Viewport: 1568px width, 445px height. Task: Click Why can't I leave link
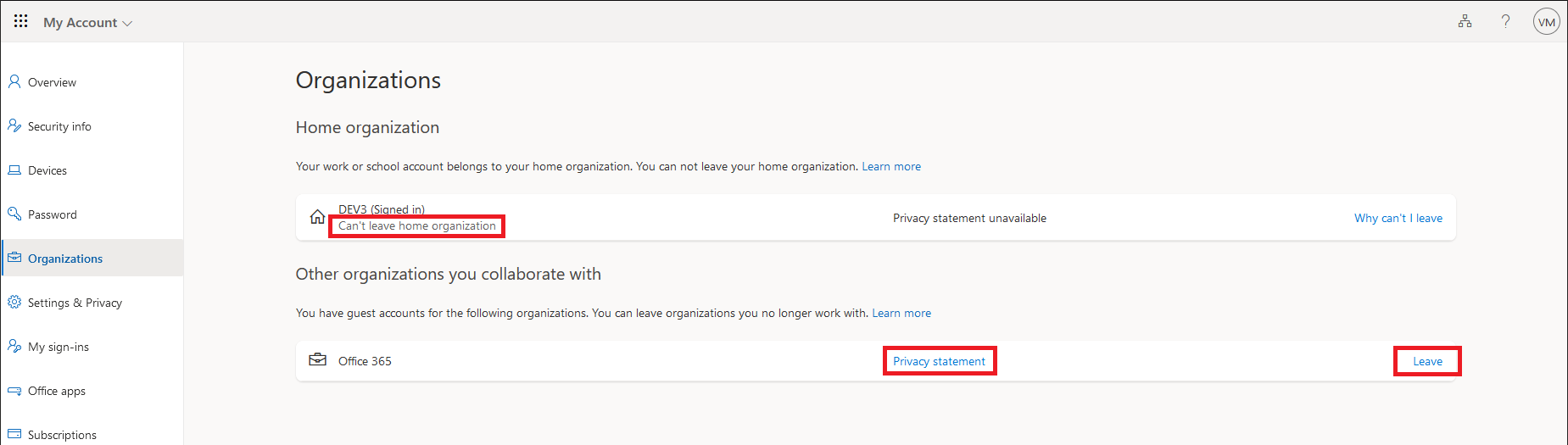(1398, 219)
